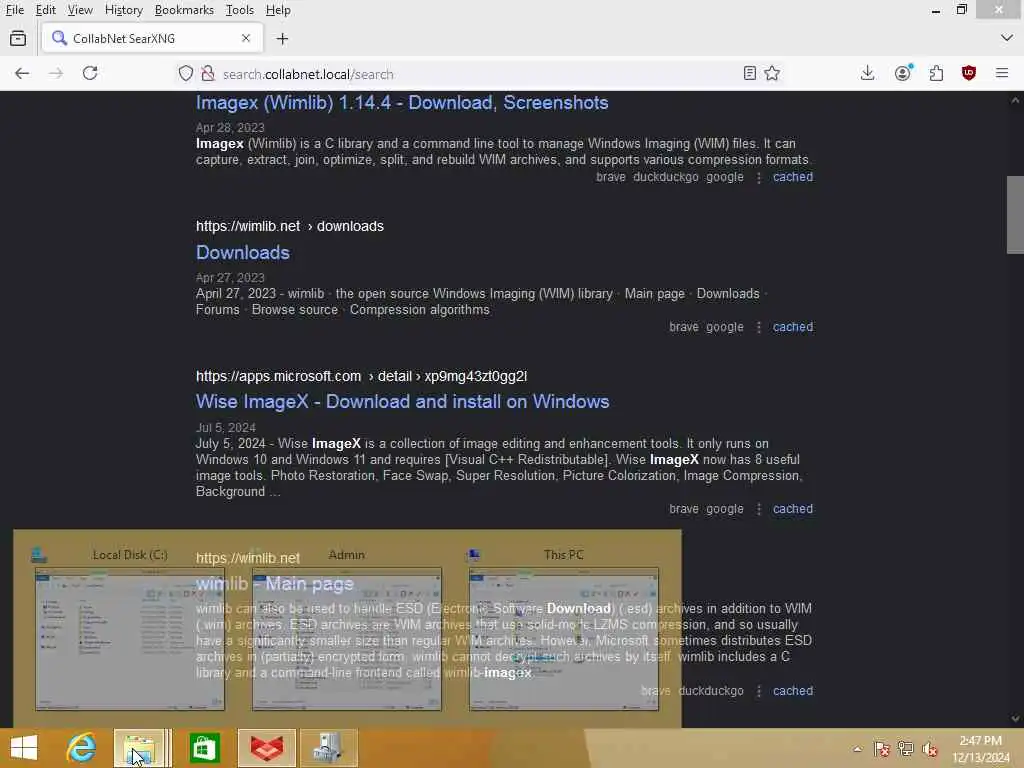Go back to the previous page
The height and width of the screenshot is (768, 1024).
(22, 73)
